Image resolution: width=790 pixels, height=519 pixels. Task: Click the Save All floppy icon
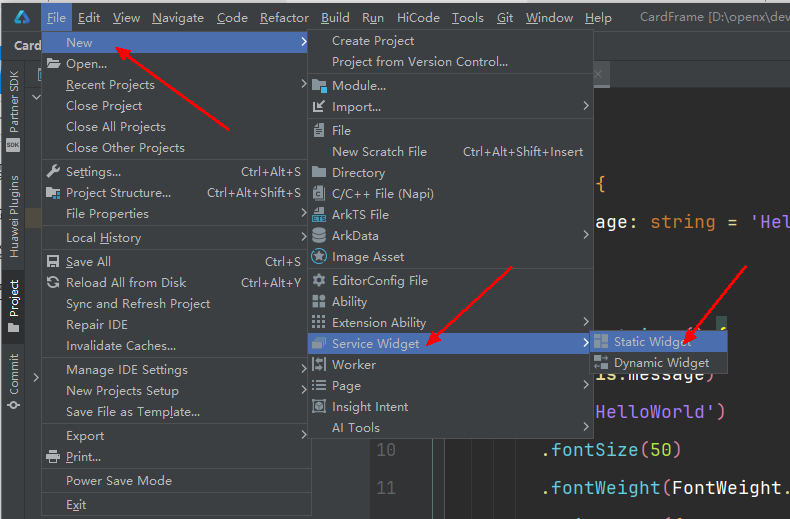[x=53, y=261]
